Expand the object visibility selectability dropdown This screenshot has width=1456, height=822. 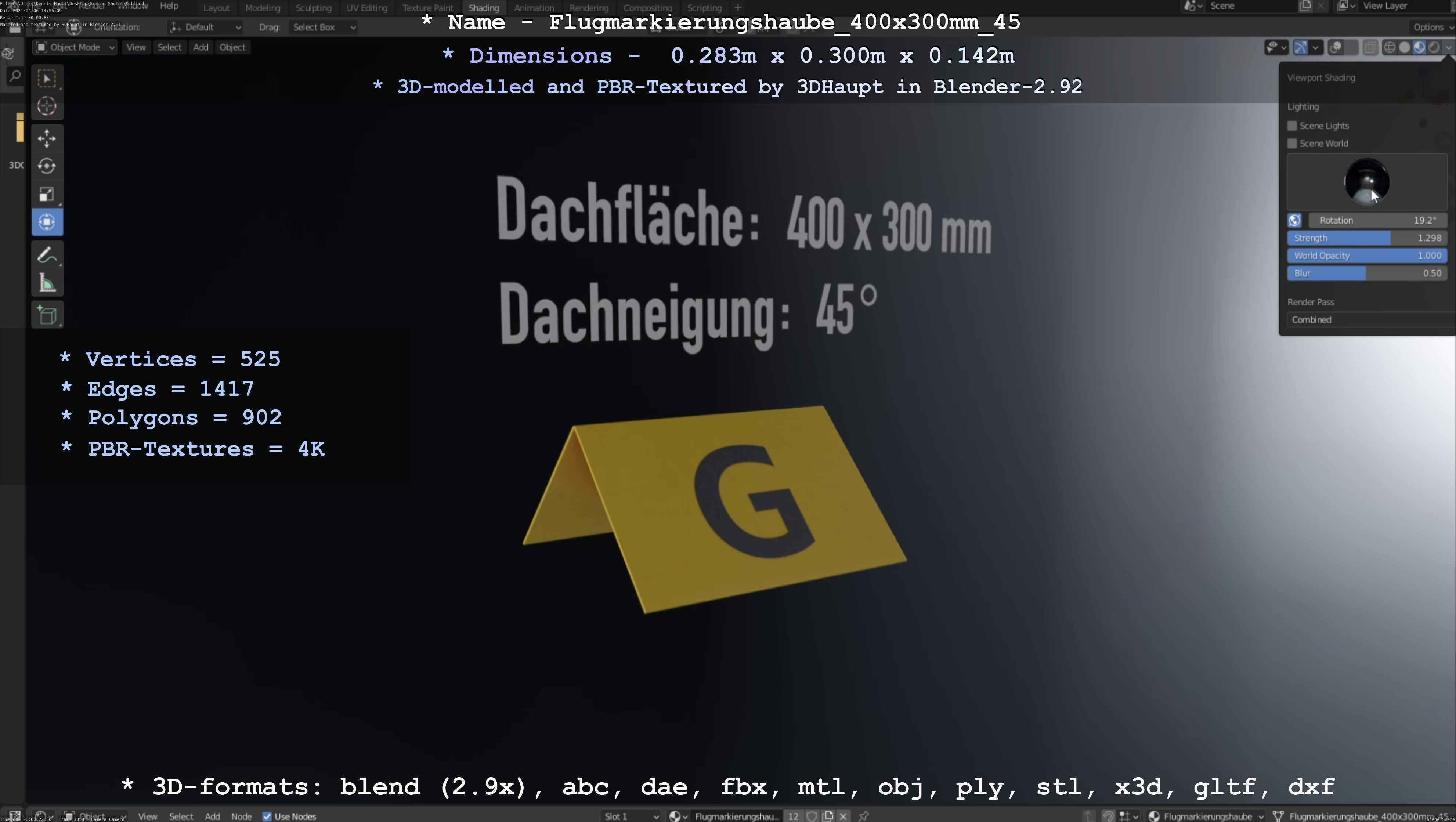1276,47
